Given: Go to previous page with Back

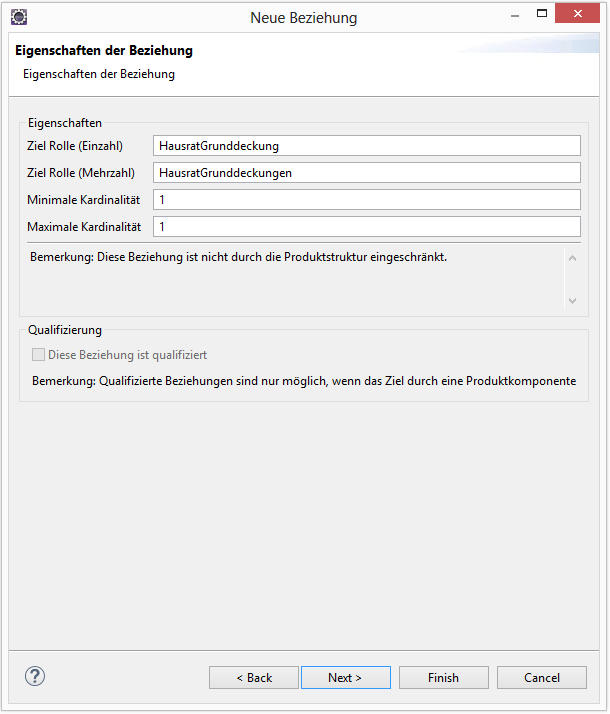Looking at the screenshot, I should coord(254,678).
